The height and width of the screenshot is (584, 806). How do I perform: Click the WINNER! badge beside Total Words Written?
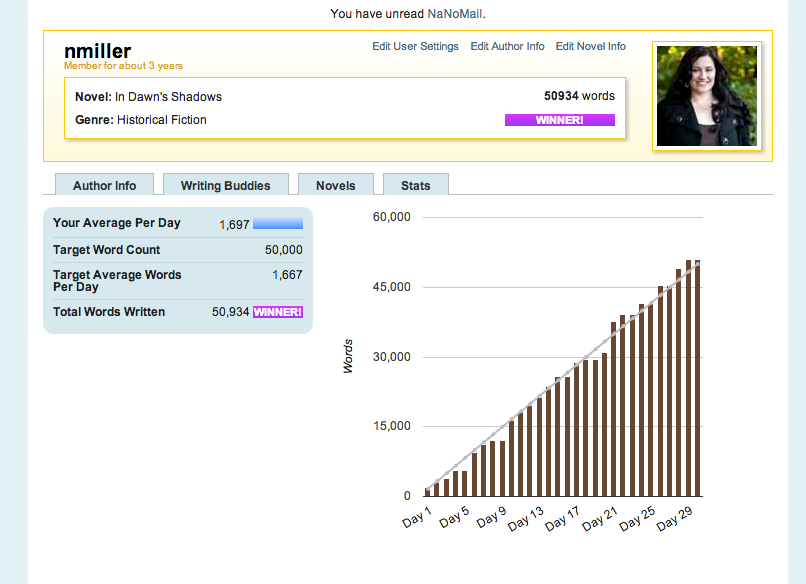277,312
